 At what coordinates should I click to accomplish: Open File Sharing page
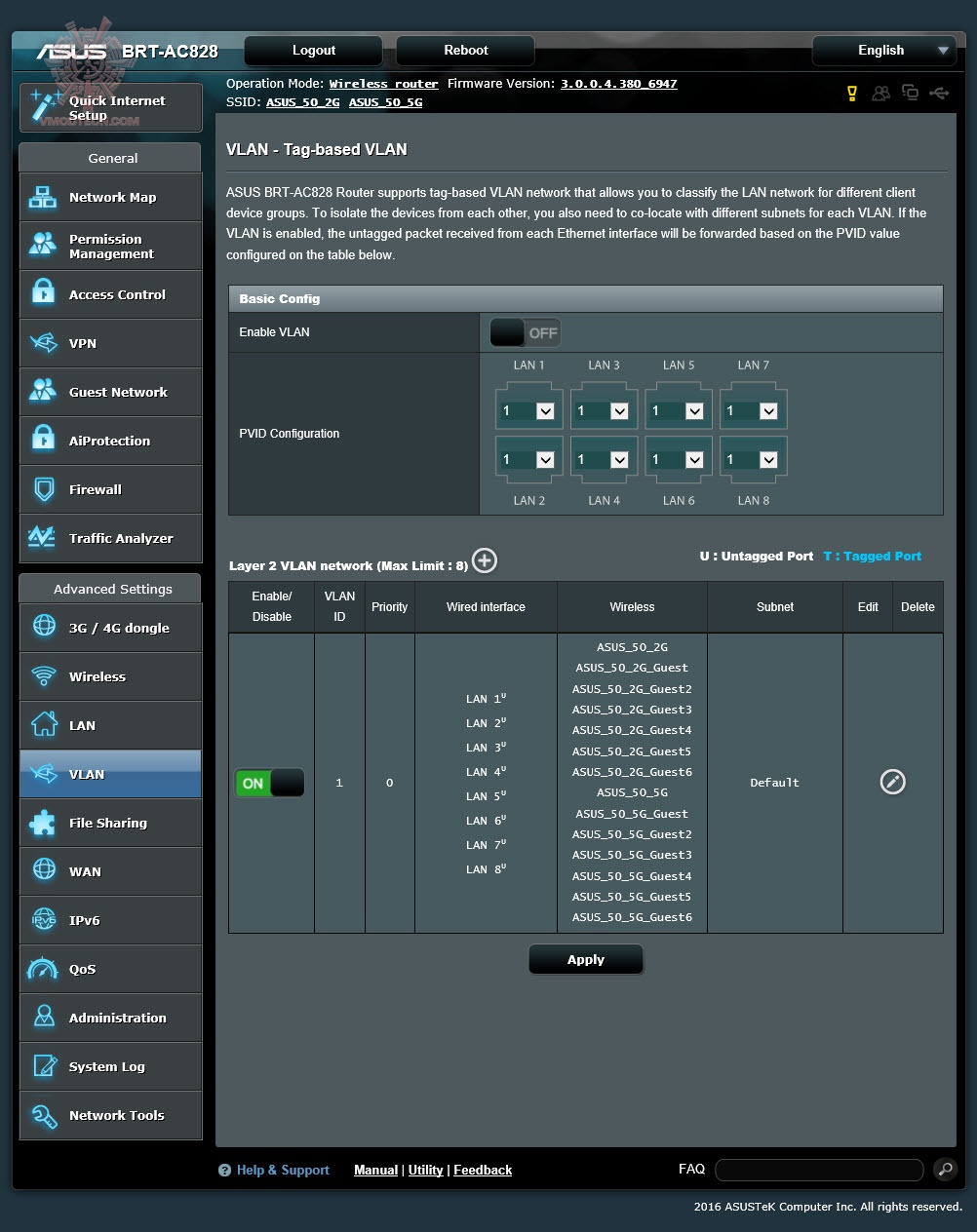(111, 823)
